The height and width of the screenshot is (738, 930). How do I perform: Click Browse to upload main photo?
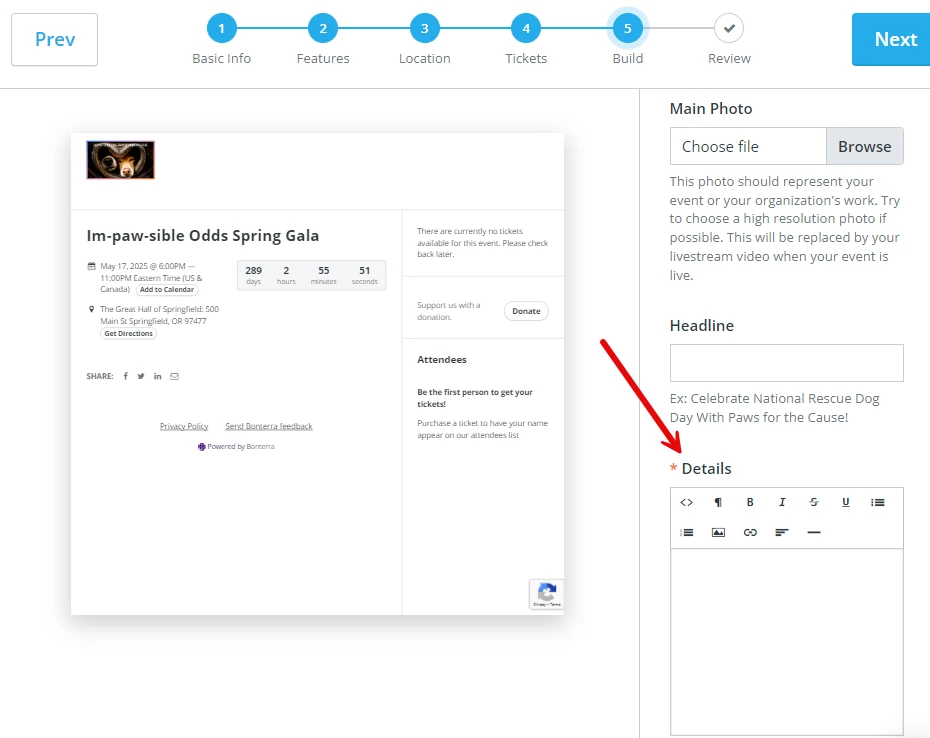tap(864, 147)
